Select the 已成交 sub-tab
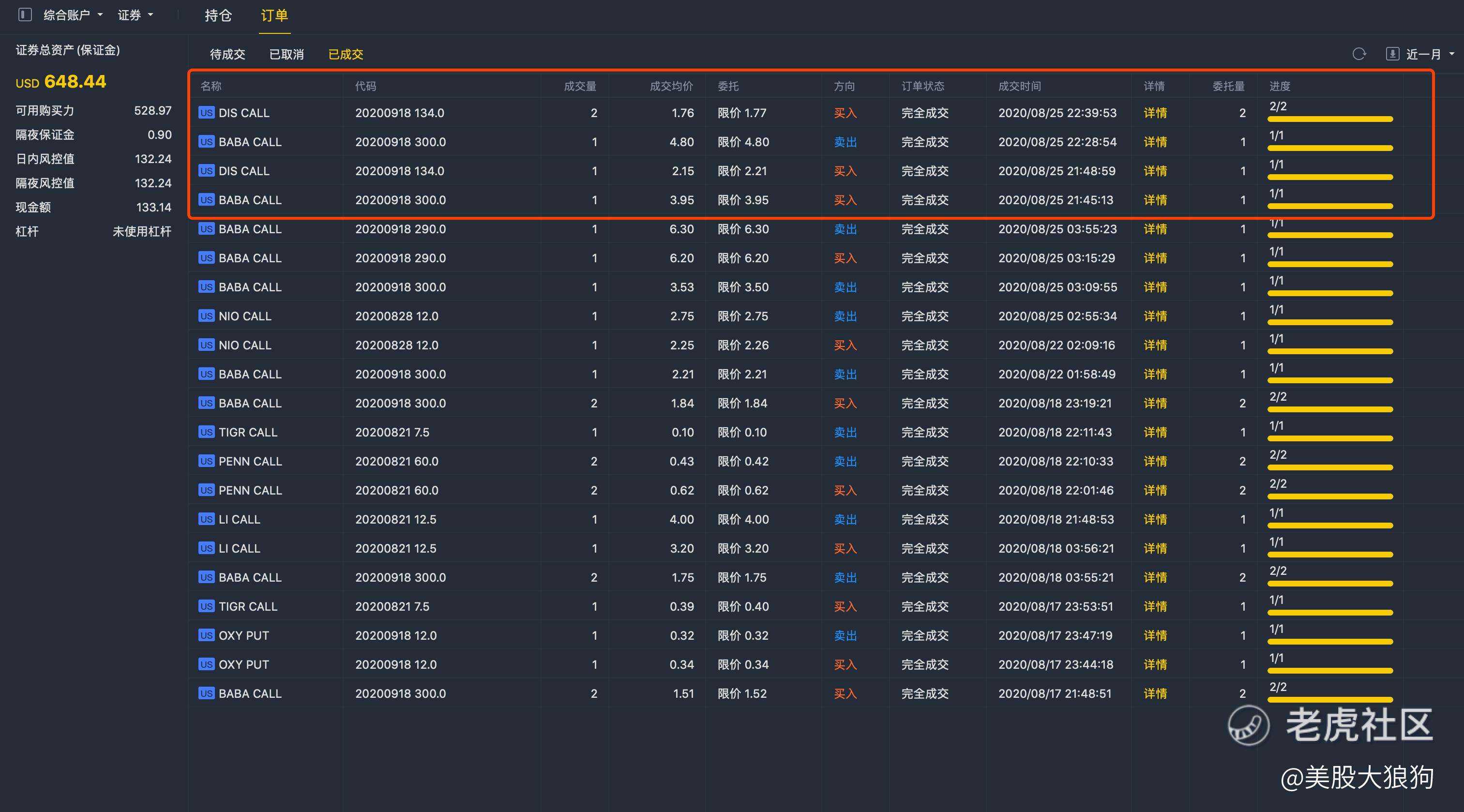 [x=346, y=55]
